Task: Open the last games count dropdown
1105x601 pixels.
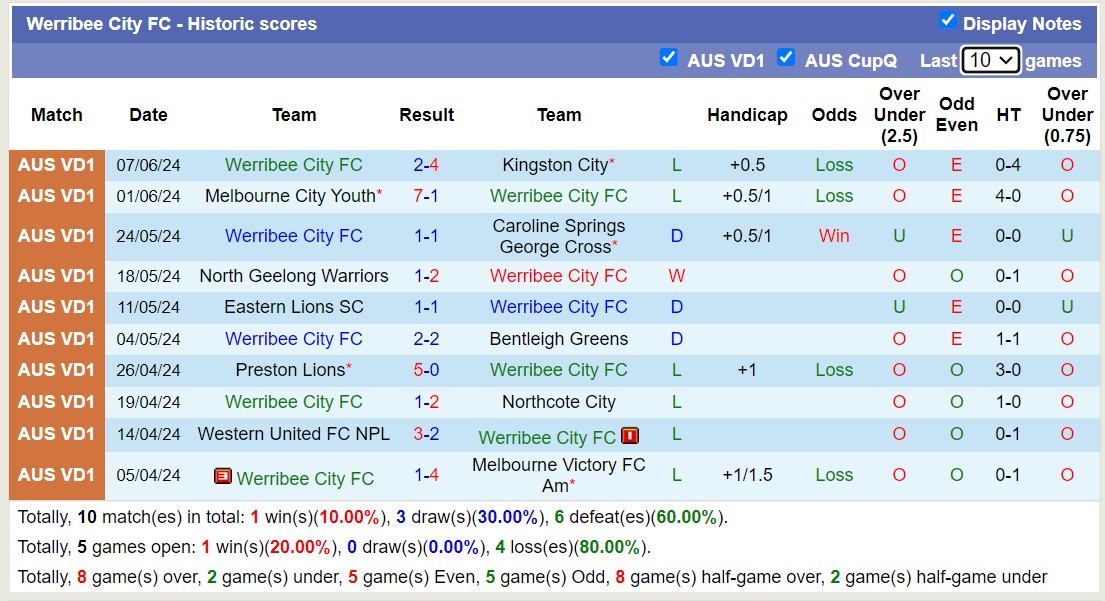Action: [991, 60]
